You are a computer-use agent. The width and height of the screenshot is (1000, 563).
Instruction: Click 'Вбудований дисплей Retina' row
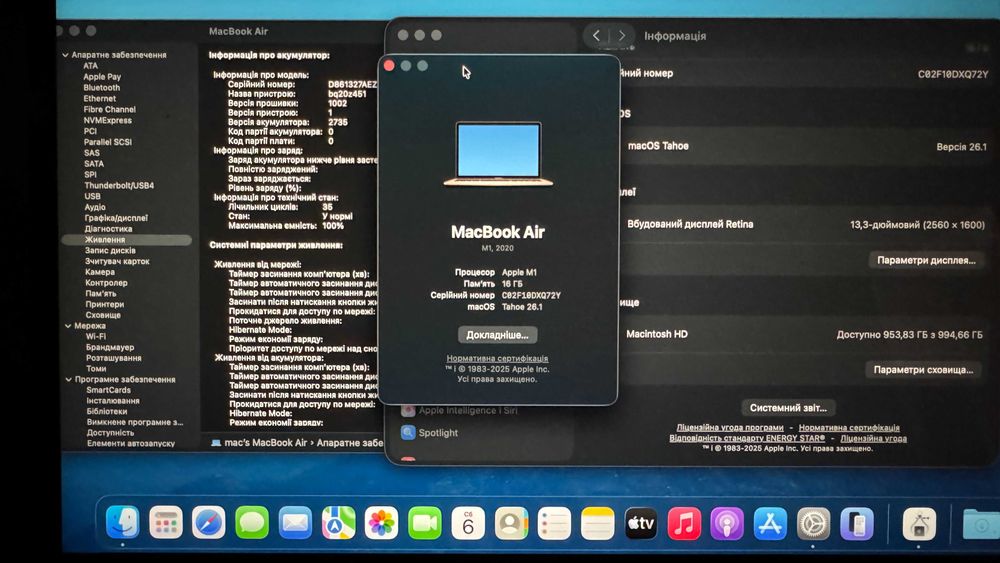click(x=805, y=224)
